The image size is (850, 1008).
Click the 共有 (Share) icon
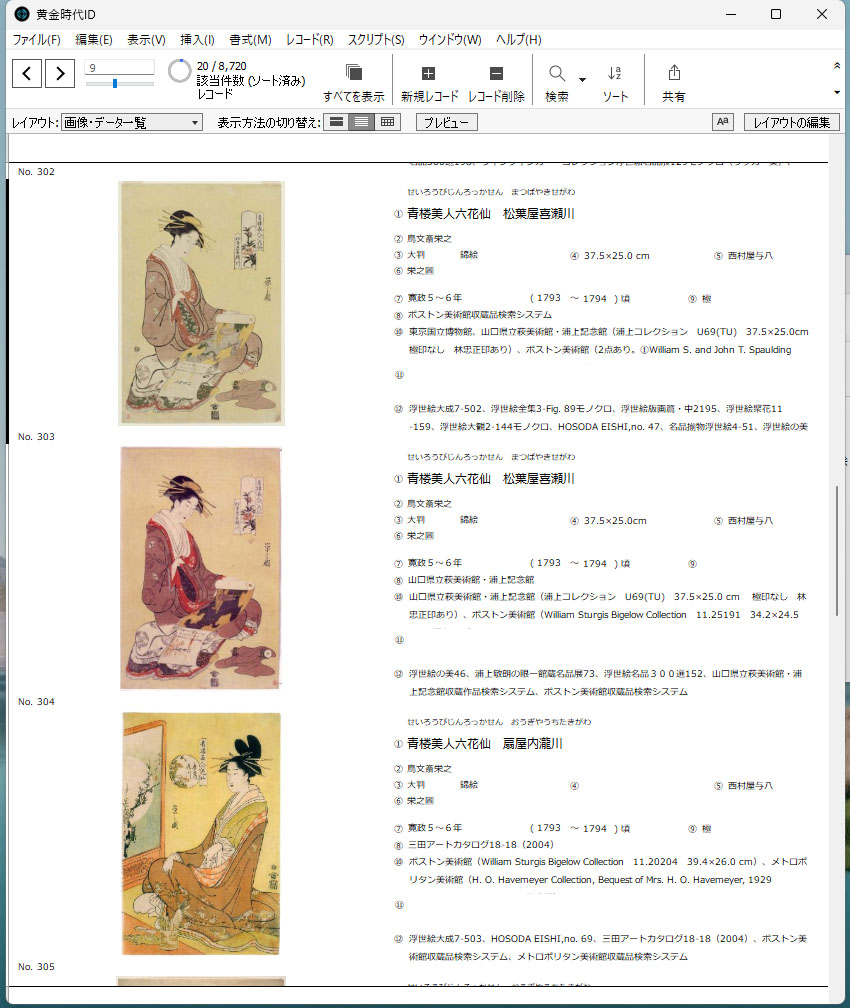coord(674,73)
